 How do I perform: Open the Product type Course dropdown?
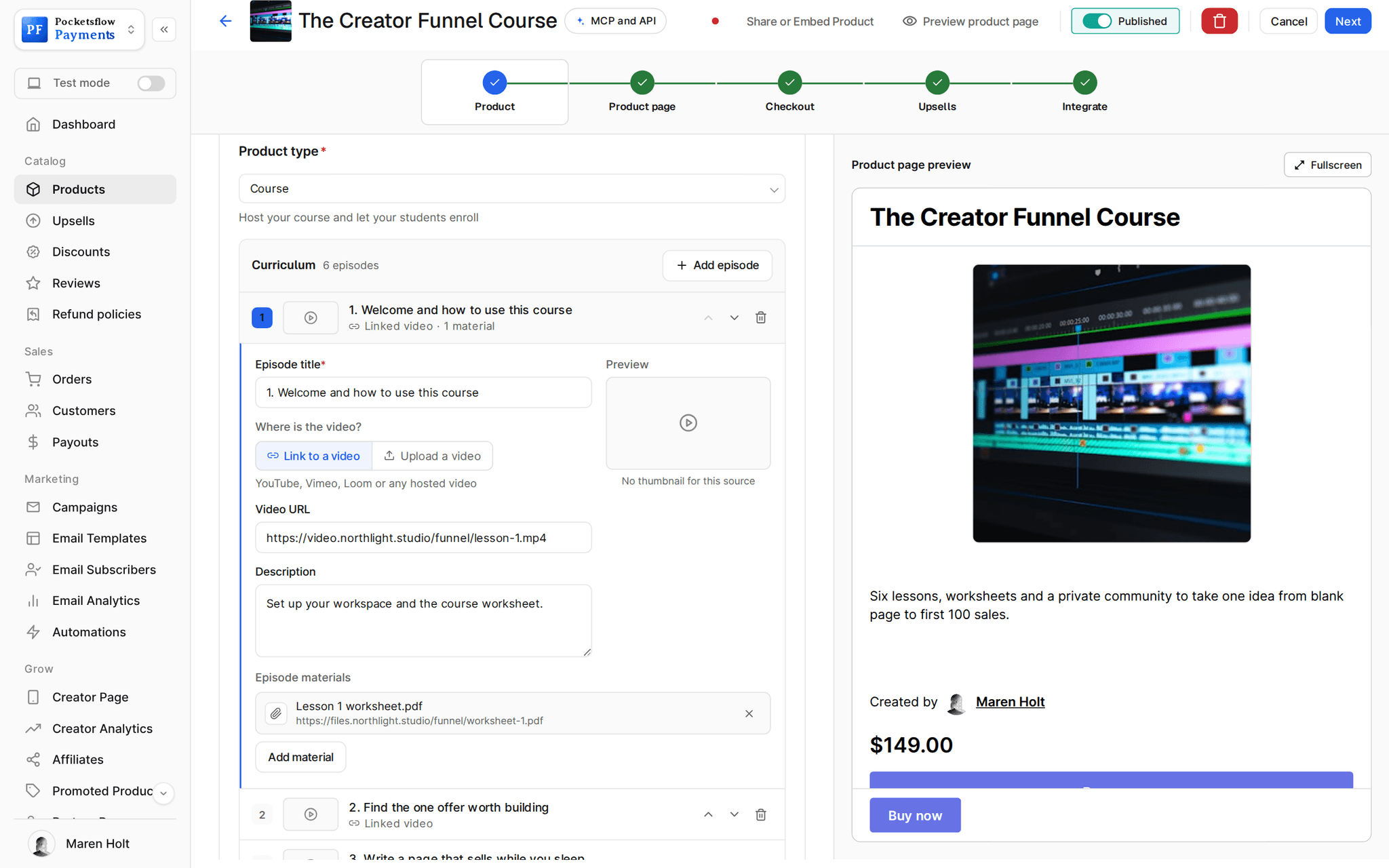click(x=512, y=189)
